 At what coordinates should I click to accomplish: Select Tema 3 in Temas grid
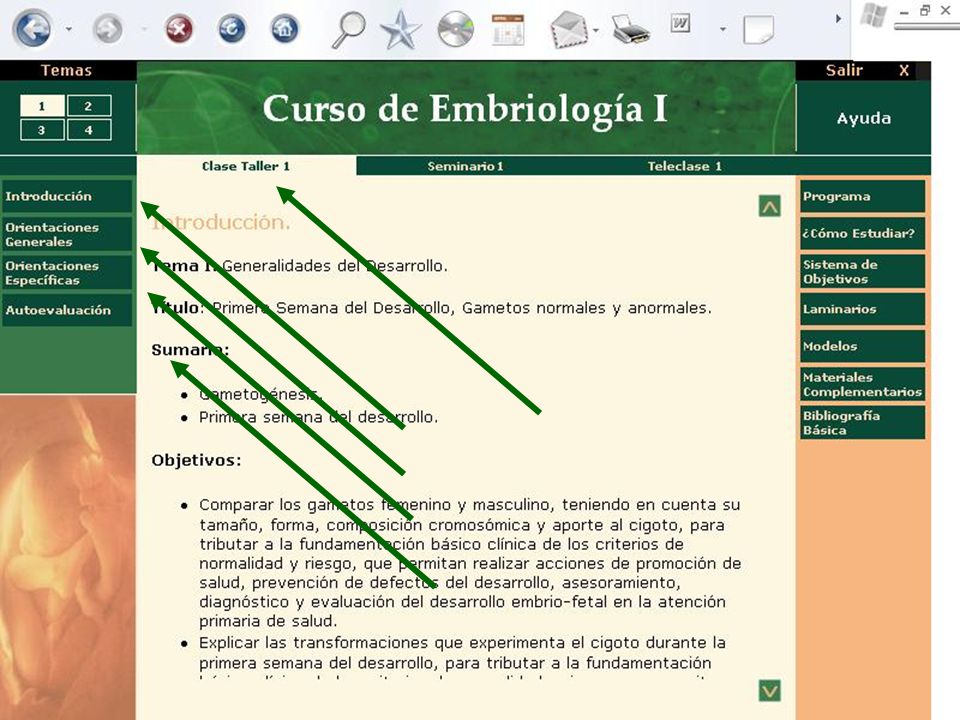42,130
